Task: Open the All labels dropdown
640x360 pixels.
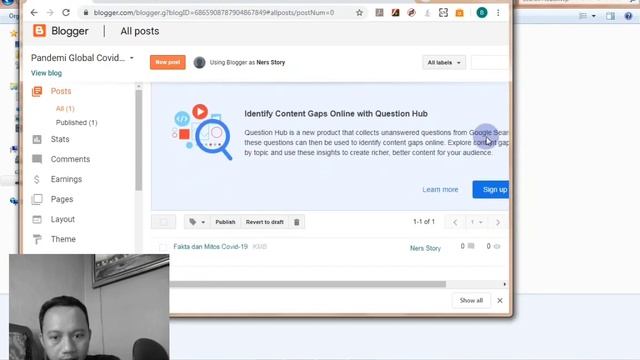Action: [444, 62]
